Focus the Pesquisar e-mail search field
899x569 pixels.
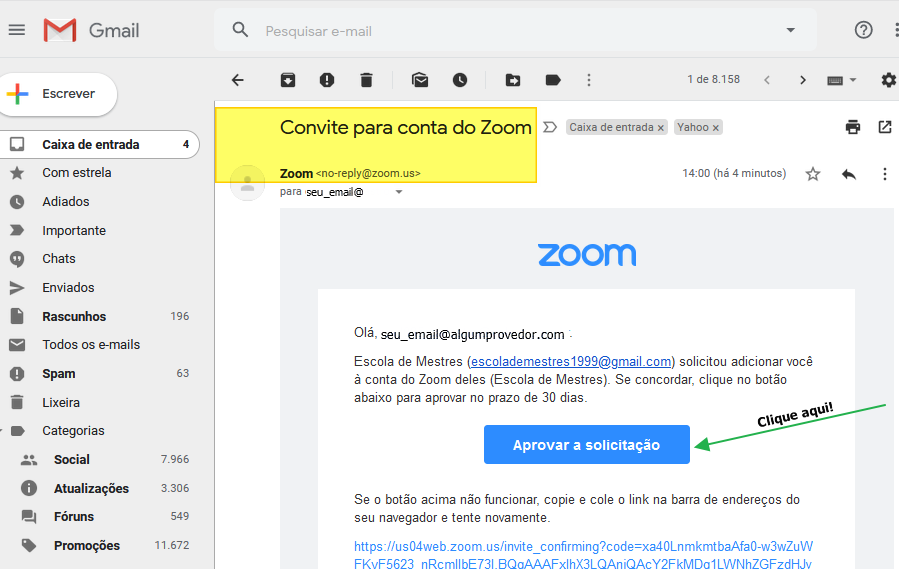(x=516, y=30)
